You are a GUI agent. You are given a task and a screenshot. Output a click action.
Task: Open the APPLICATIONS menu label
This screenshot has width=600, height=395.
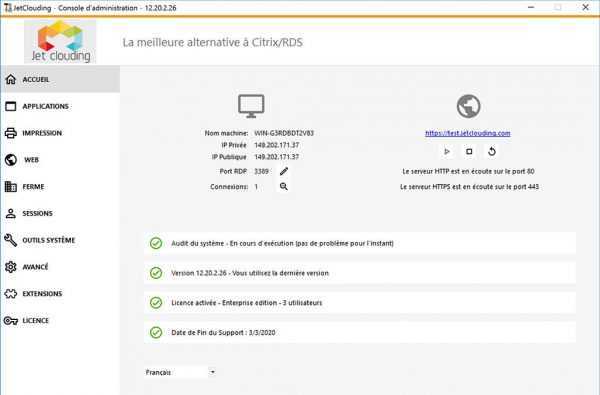pos(46,106)
